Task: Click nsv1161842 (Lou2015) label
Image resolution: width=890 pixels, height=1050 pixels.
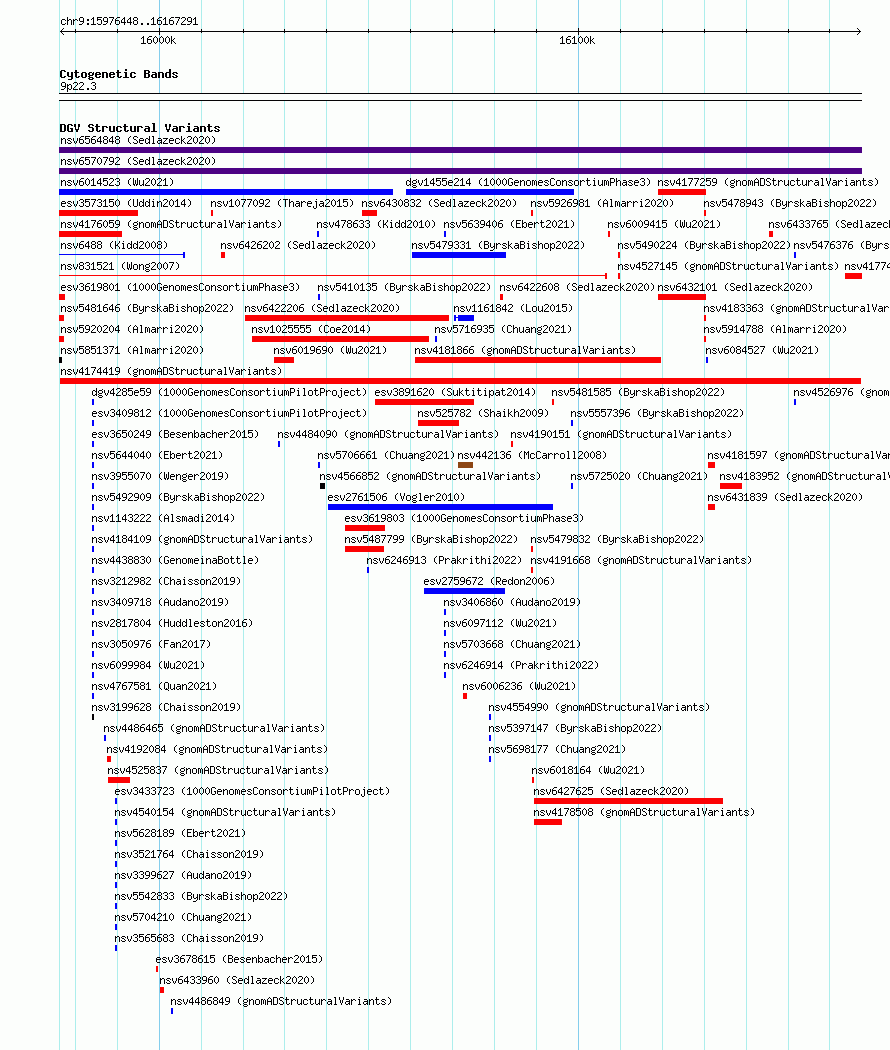Action: 513,308
